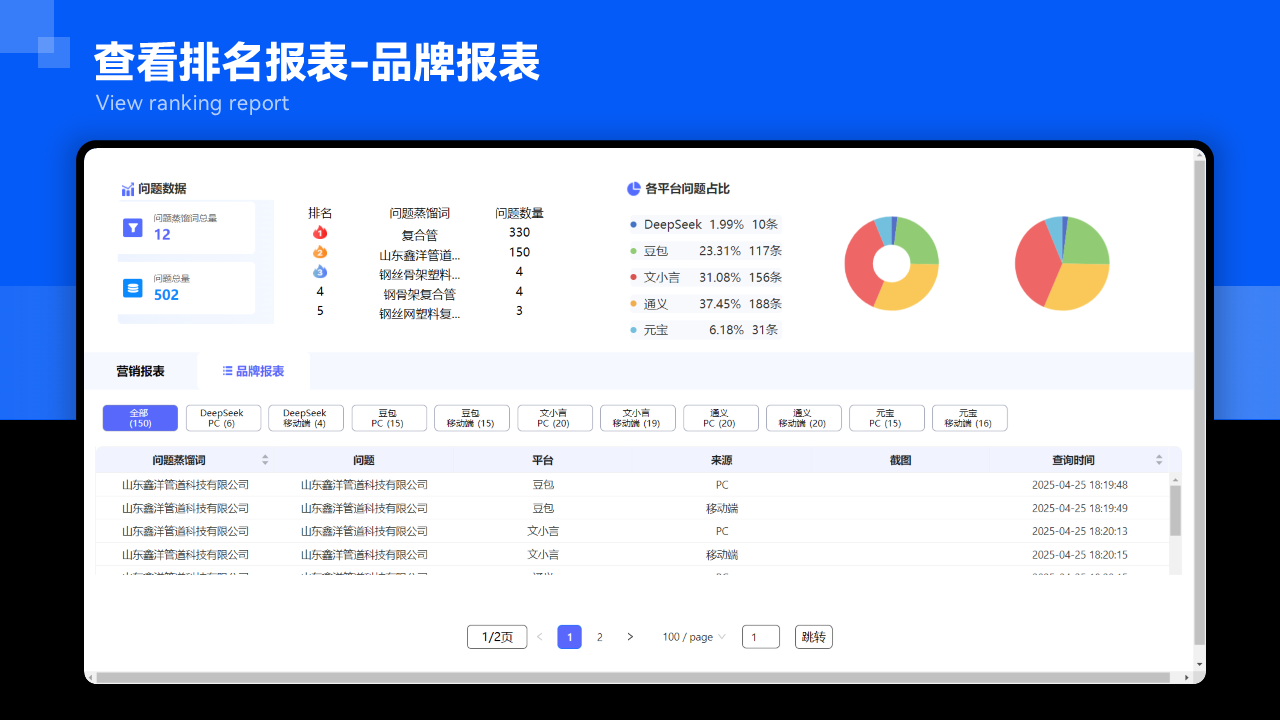Sort by 查询时间 column arrows
This screenshot has width=1280, height=720.
pyautogui.click(x=1159, y=460)
